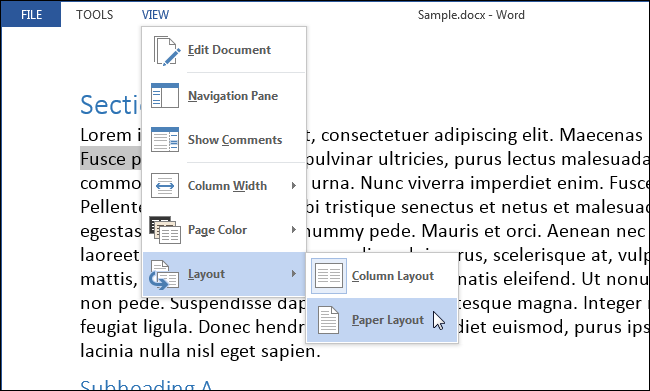The image size is (650, 391).
Task: Click the Layout pages icon
Action: click(x=164, y=274)
